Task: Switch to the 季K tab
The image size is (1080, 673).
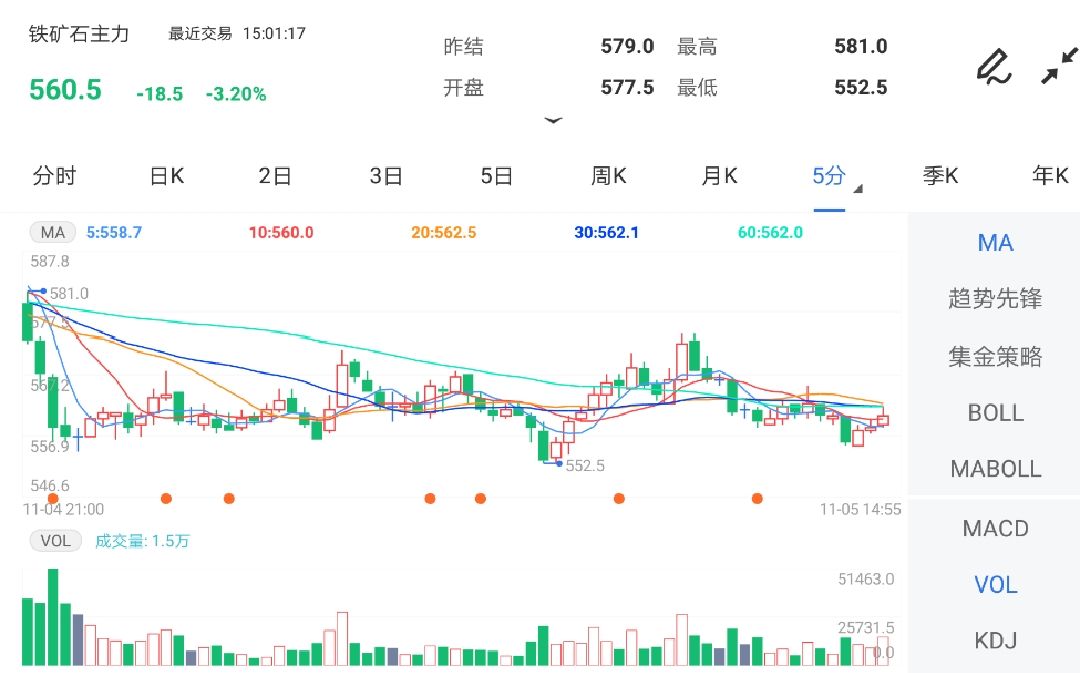Action: point(940,176)
